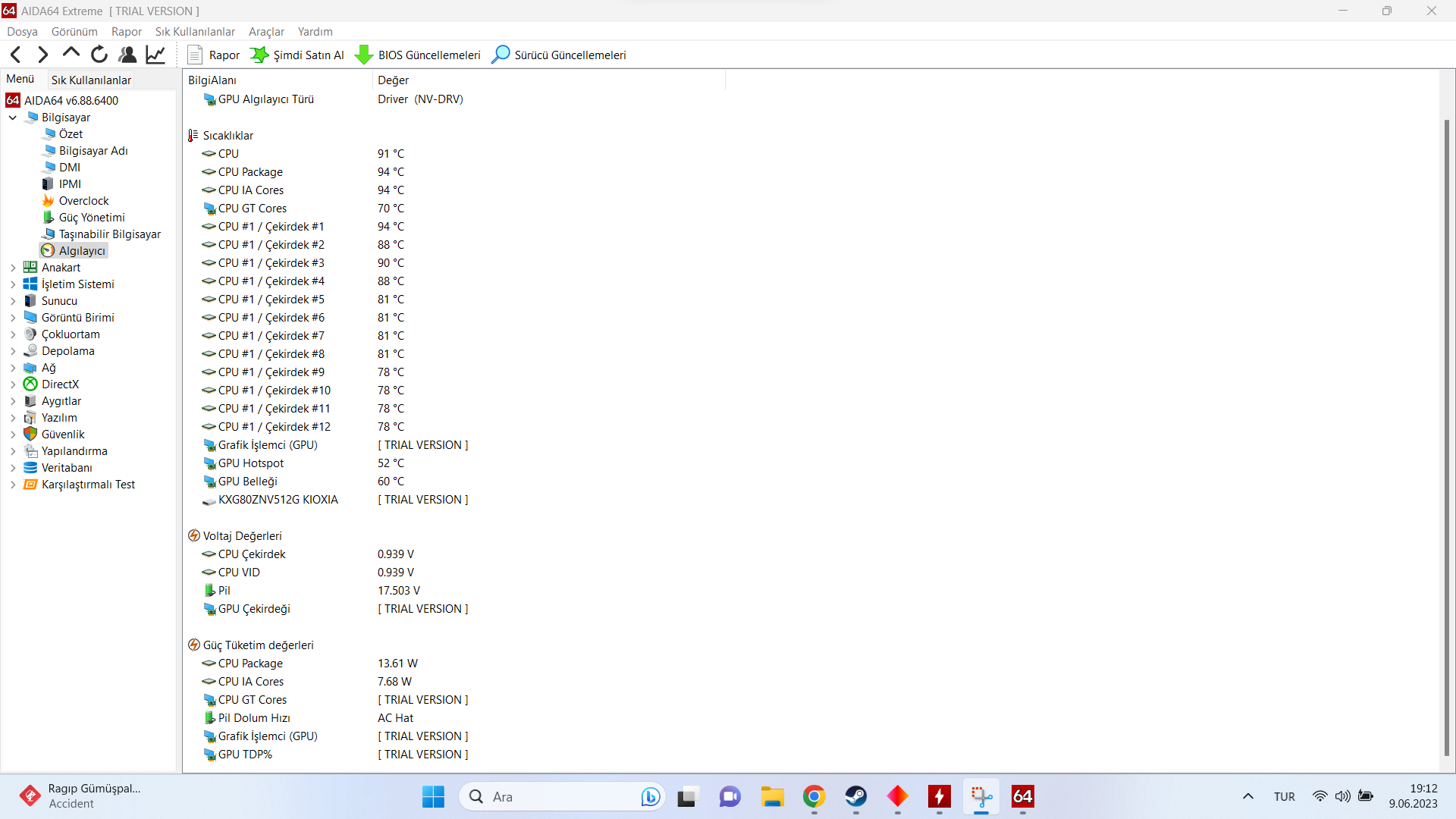Open Steam from the taskbar

(x=856, y=796)
